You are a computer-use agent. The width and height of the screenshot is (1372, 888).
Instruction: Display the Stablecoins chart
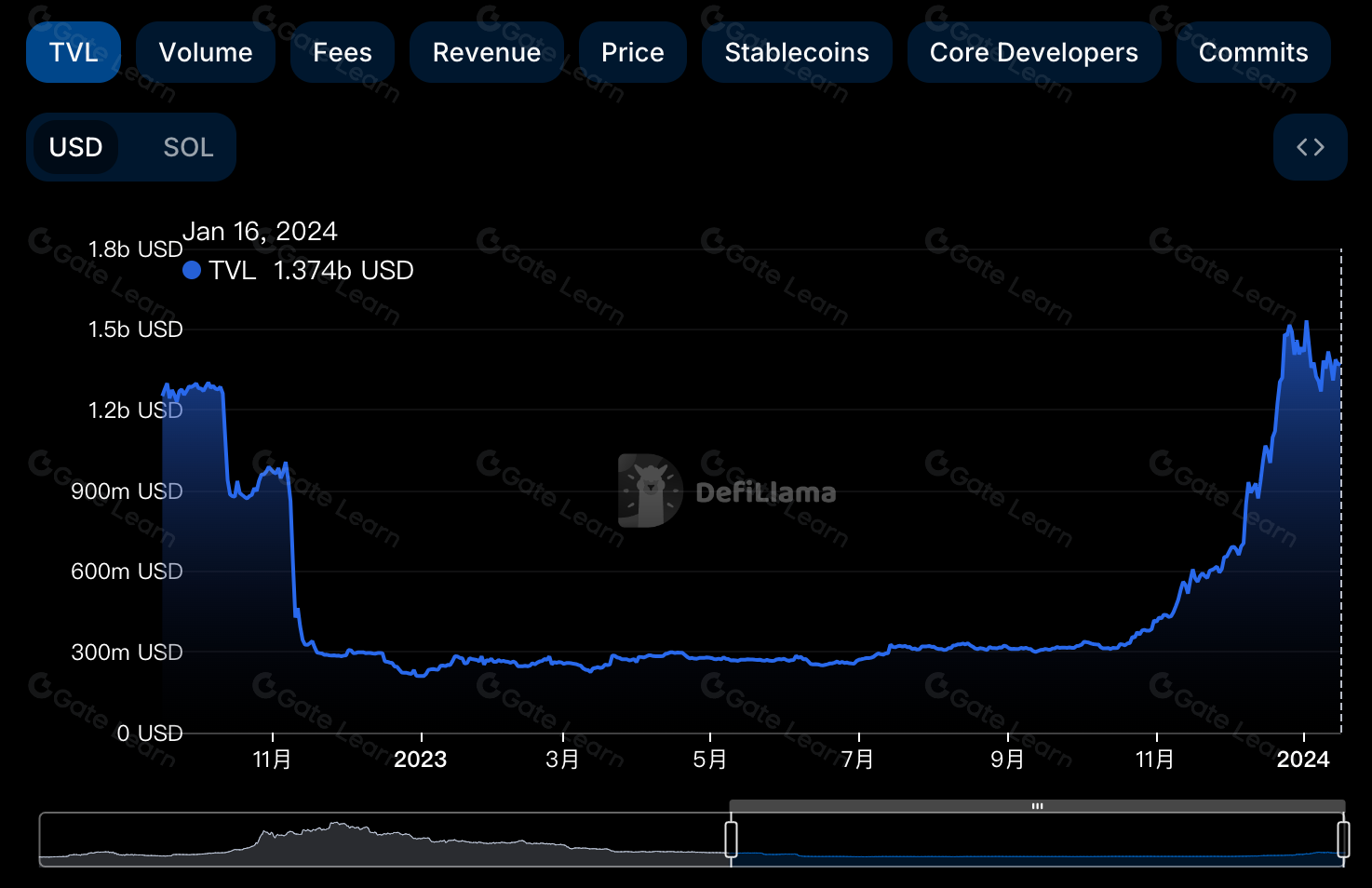pos(797,52)
